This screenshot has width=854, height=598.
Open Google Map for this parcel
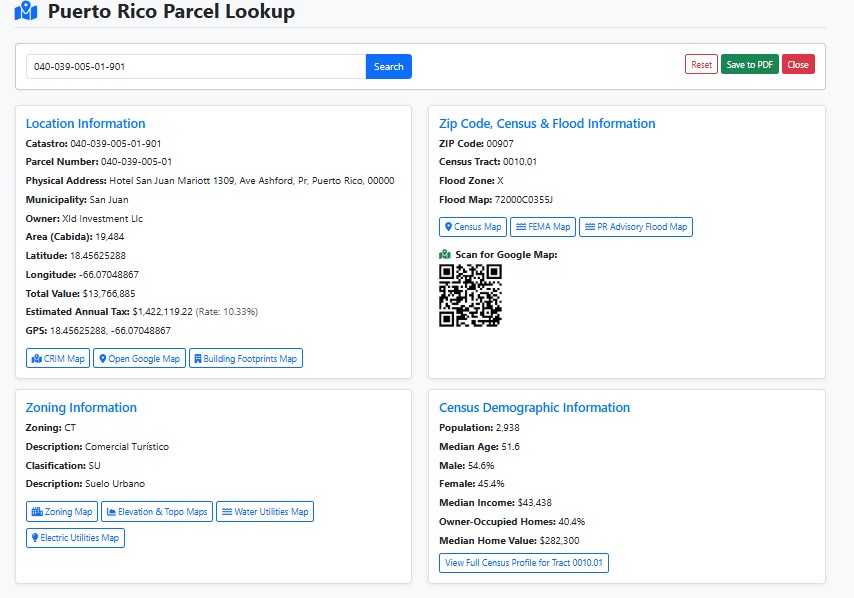(139, 358)
